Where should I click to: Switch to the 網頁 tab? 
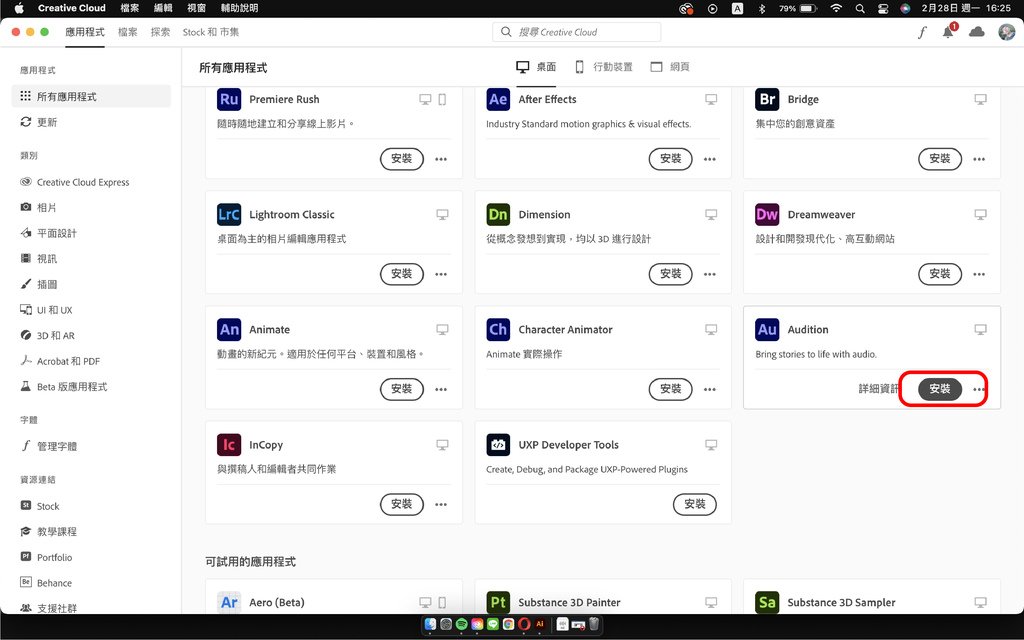click(670, 67)
